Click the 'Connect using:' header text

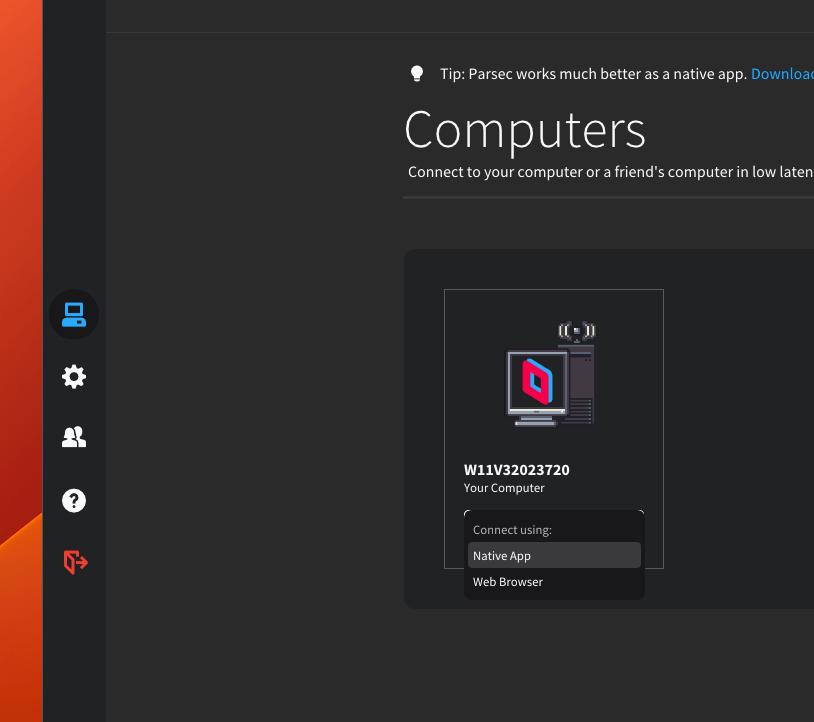point(512,530)
